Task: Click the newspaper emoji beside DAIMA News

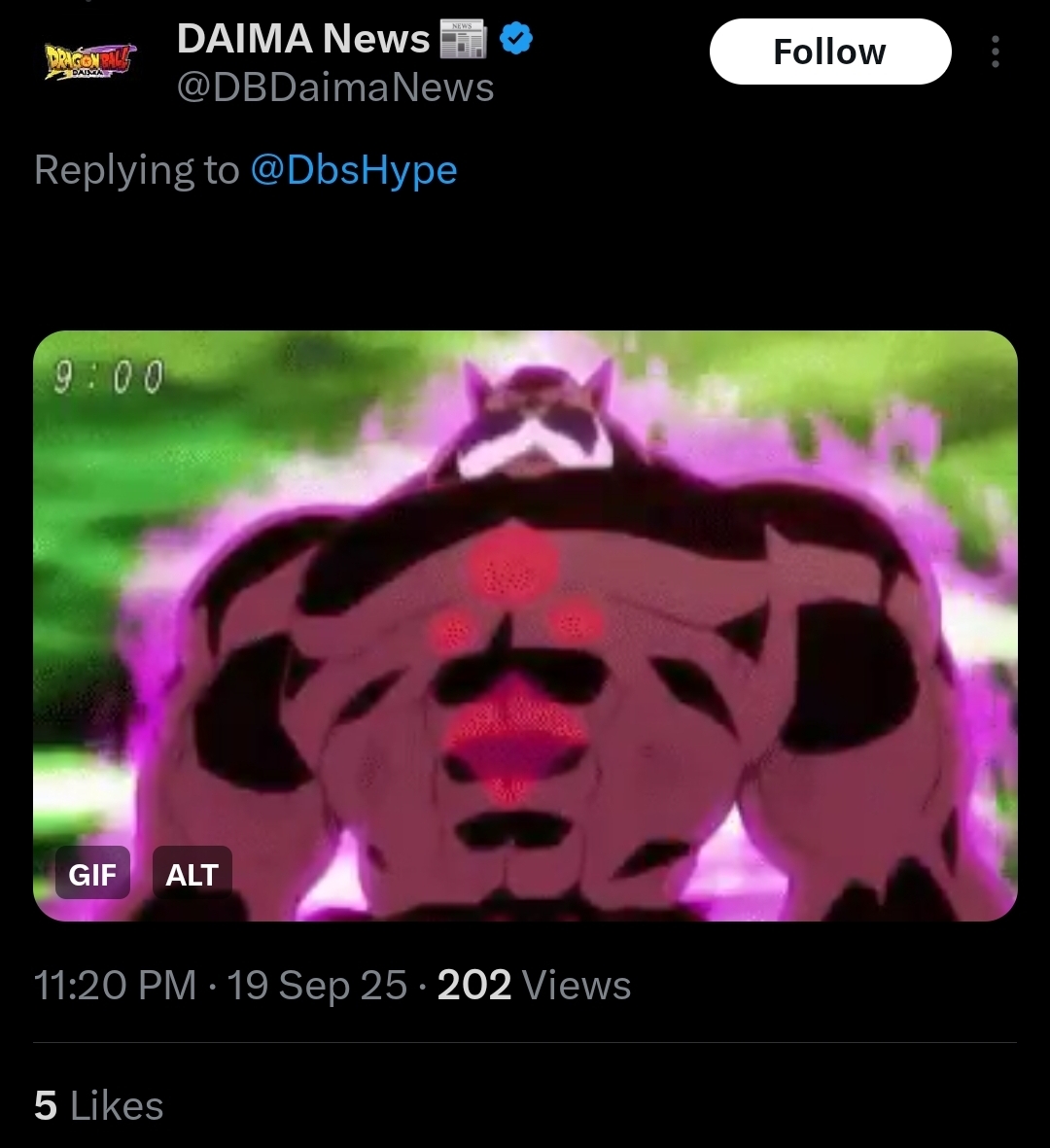Action: pos(462,39)
